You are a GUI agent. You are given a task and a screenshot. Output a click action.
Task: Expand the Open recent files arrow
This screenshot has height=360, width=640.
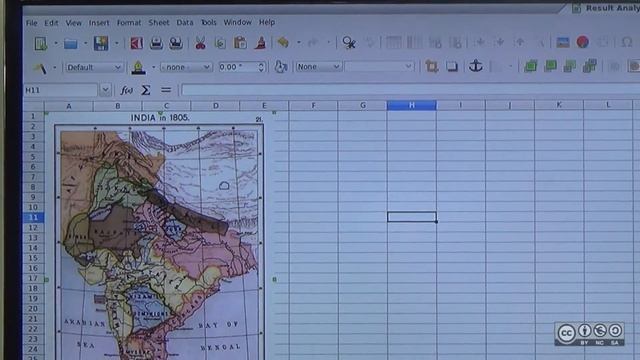coord(85,43)
